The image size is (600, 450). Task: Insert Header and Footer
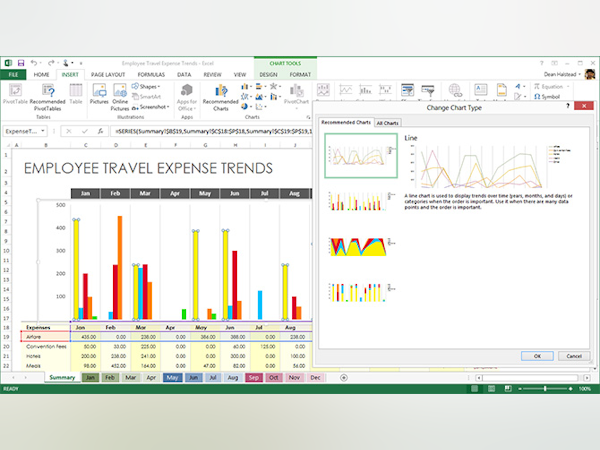point(501,91)
